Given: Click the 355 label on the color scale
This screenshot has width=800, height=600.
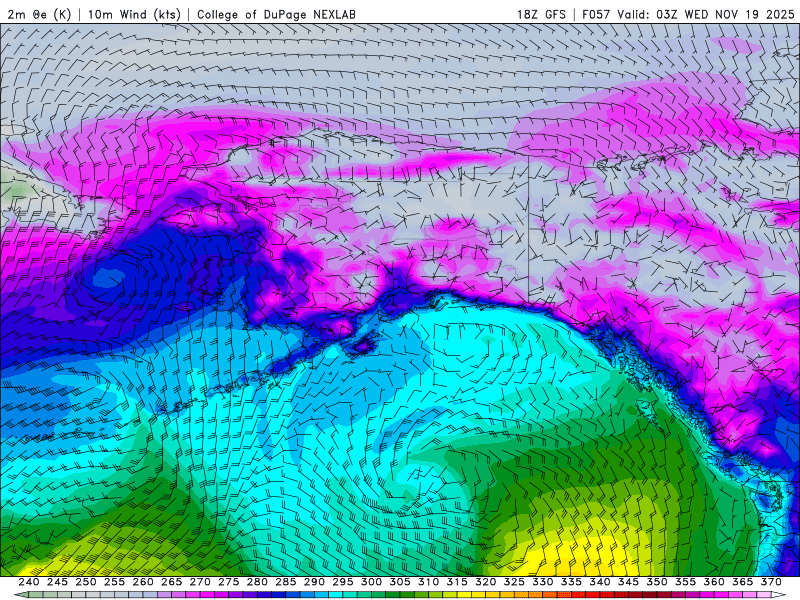Looking at the screenshot, I should pyautogui.click(x=686, y=582).
